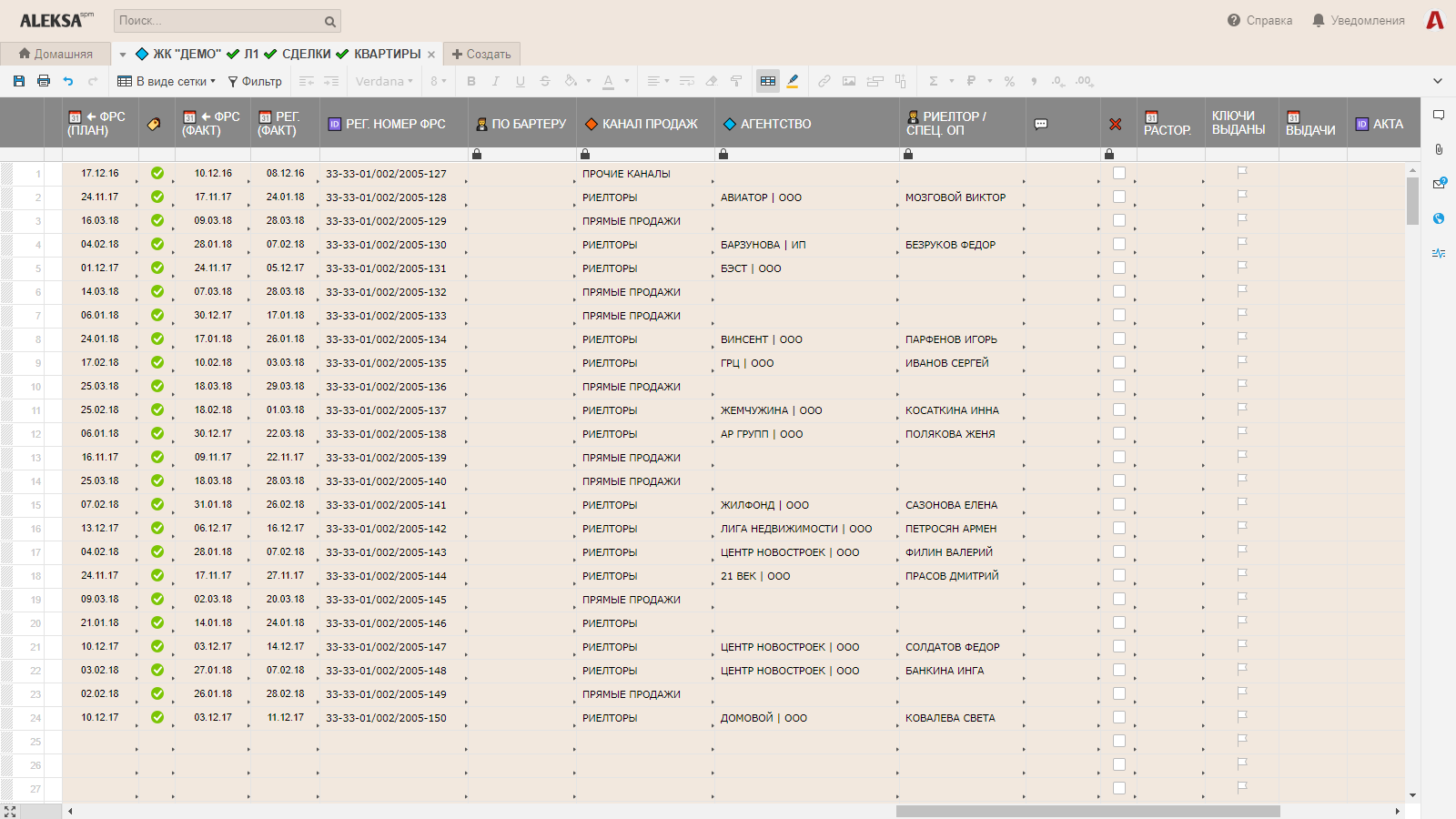
Task: Click the Создать new tab button
Action: coord(482,54)
